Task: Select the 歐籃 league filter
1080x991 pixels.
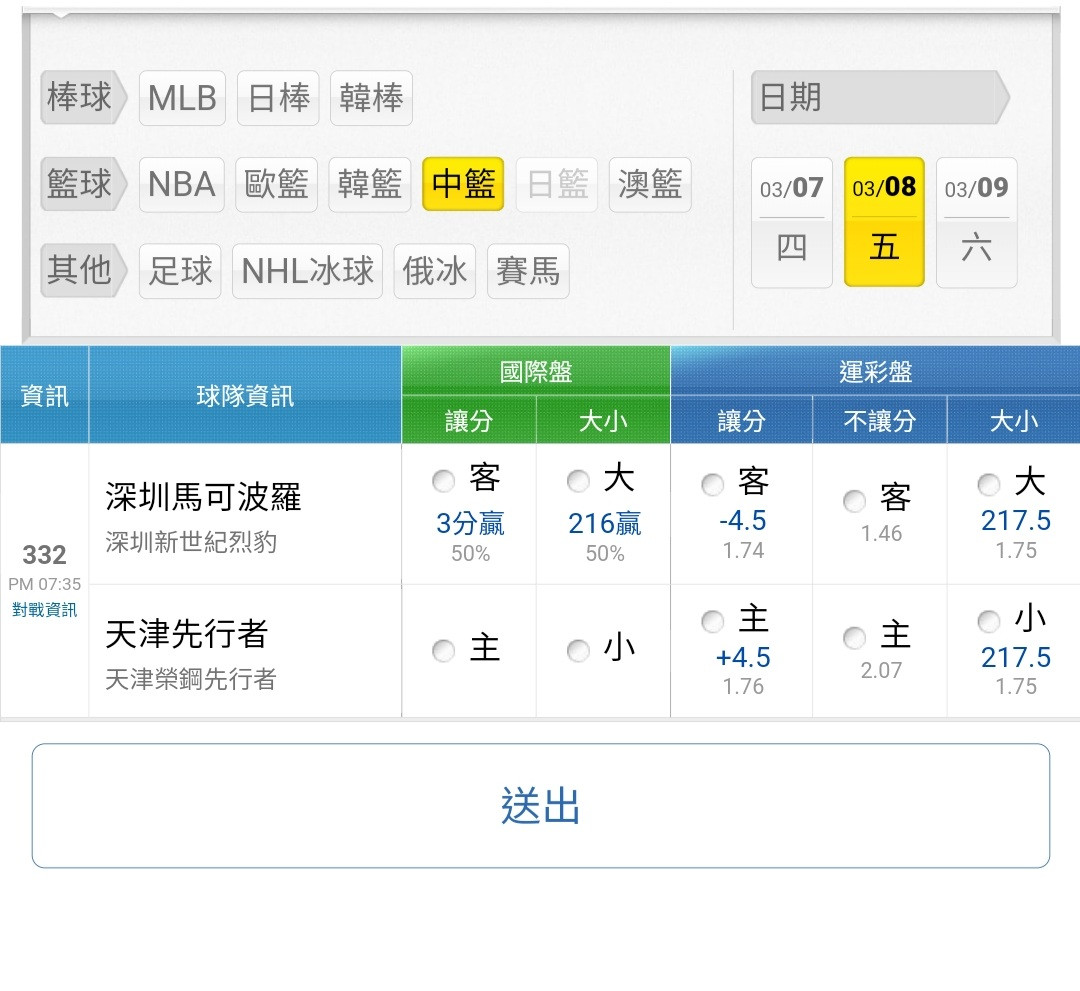Action: point(276,185)
